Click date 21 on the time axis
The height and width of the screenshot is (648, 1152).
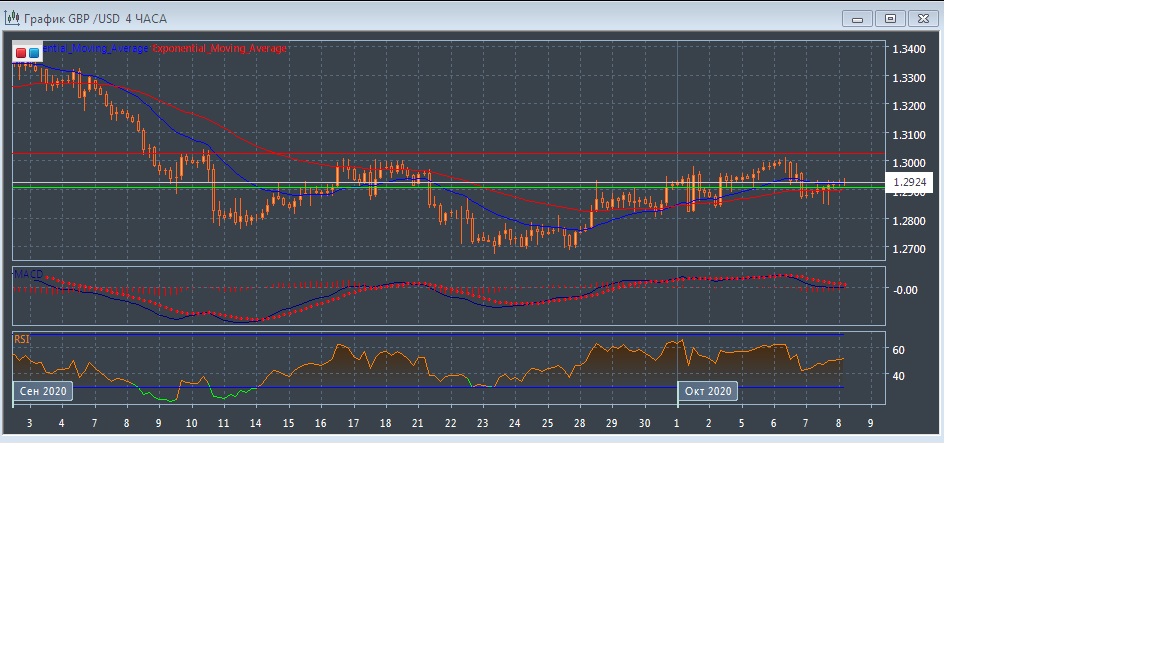(419, 424)
